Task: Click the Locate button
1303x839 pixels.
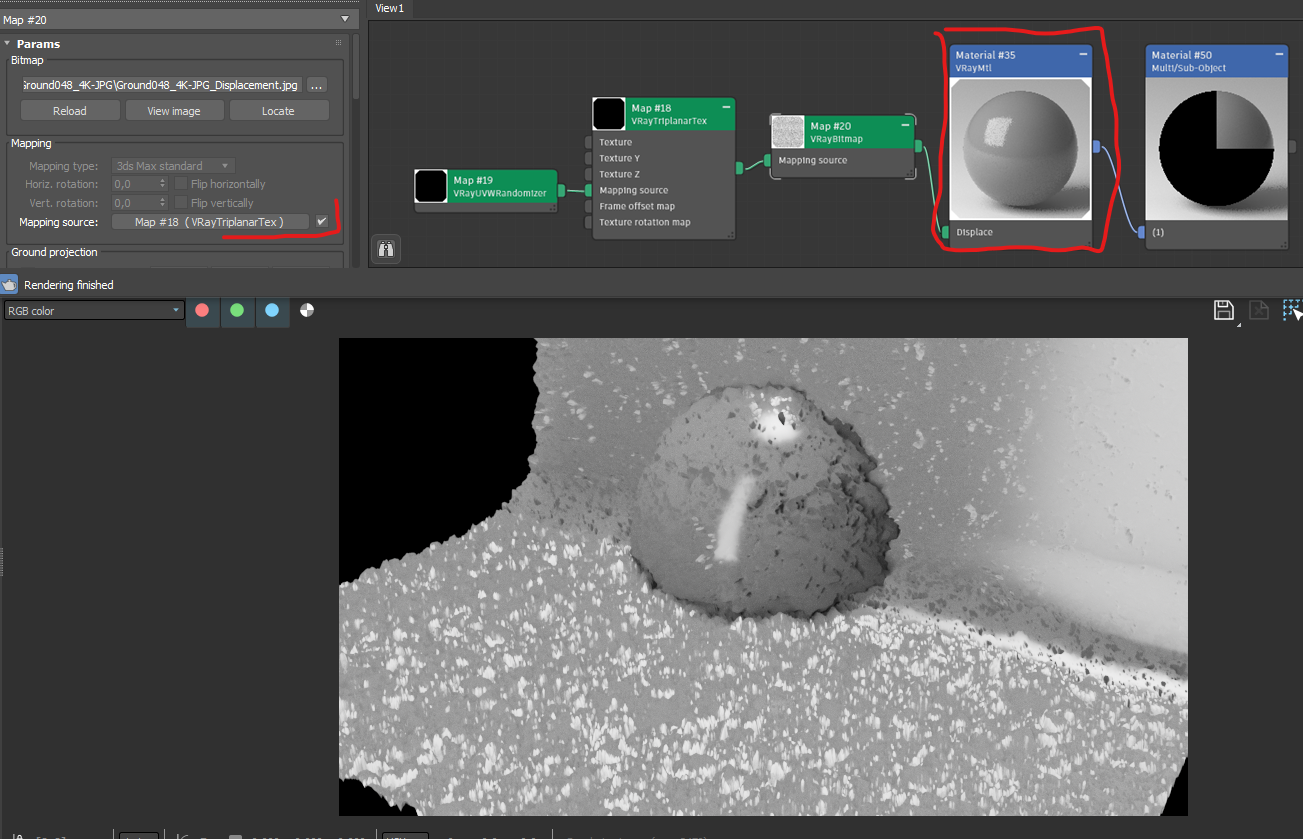Action: [279, 111]
